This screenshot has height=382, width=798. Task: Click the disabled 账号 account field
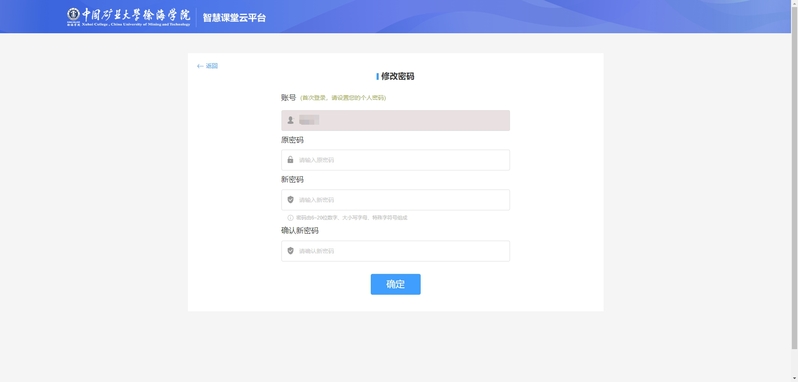[395, 121]
